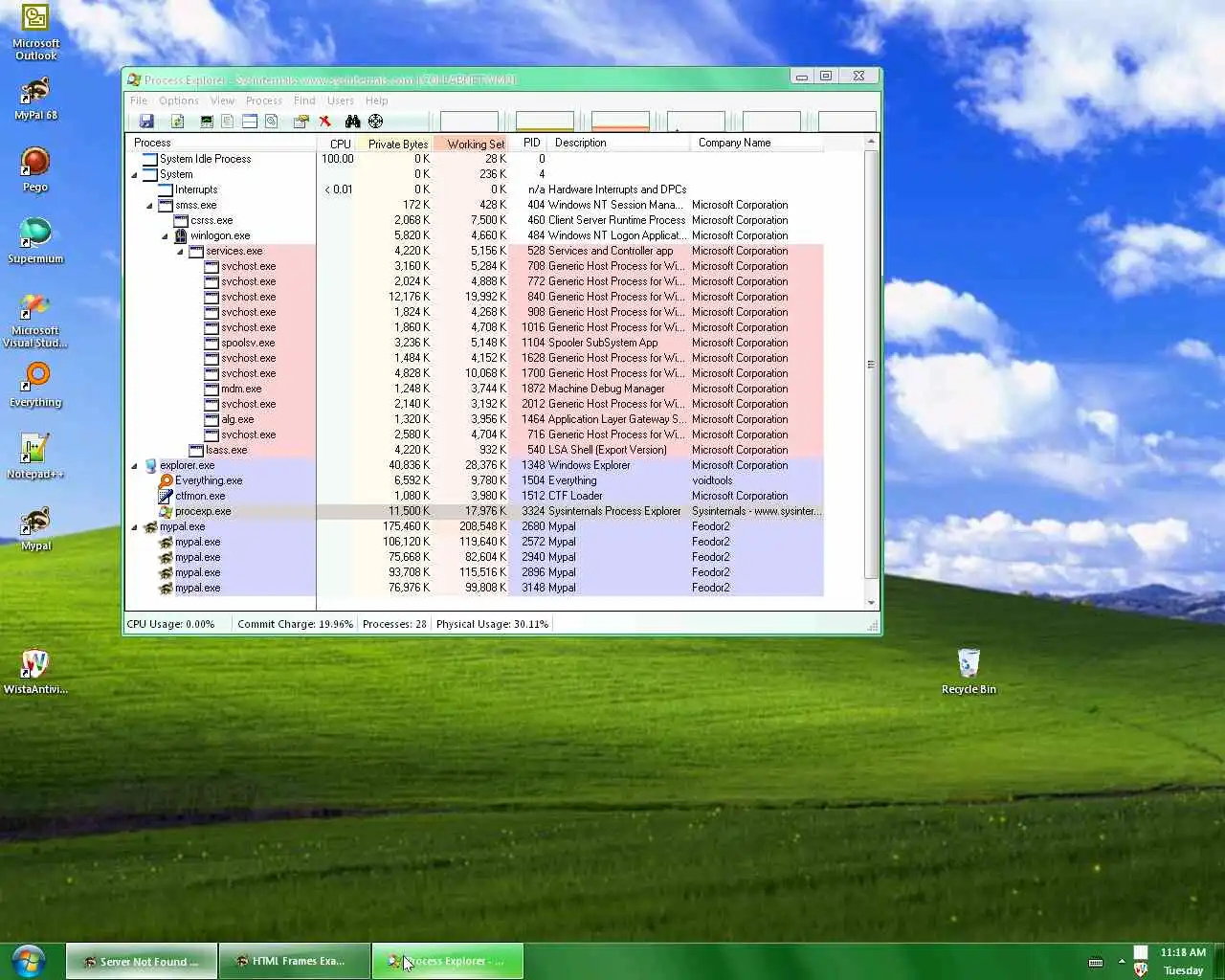Sort by the Description column header

click(x=619, y=143)
